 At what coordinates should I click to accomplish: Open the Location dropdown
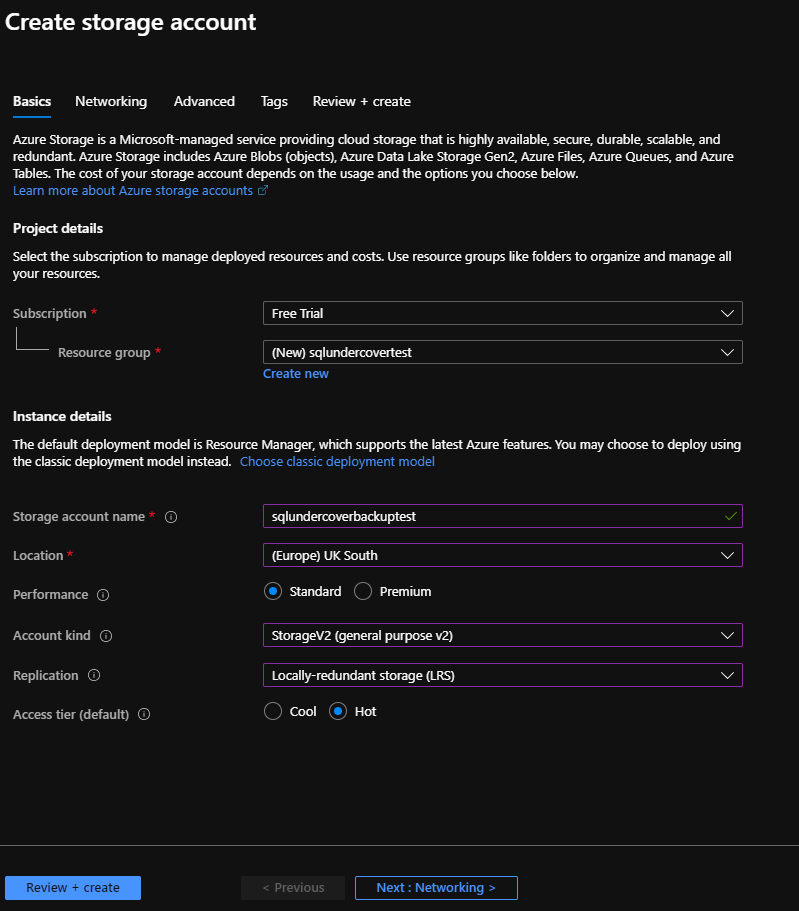502,555
